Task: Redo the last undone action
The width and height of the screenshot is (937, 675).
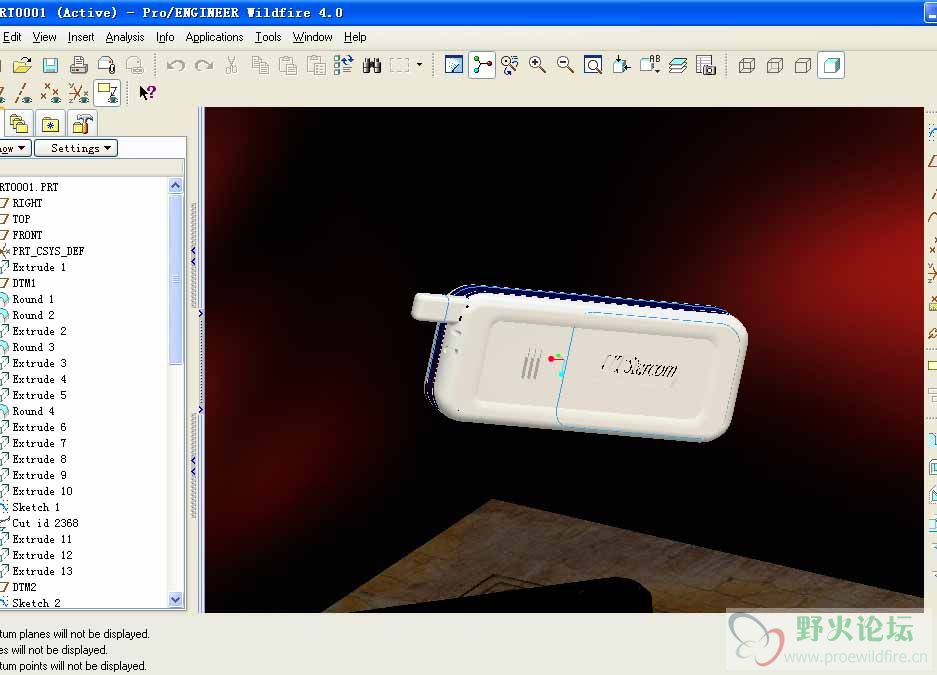Action: (x=204, y=65)
